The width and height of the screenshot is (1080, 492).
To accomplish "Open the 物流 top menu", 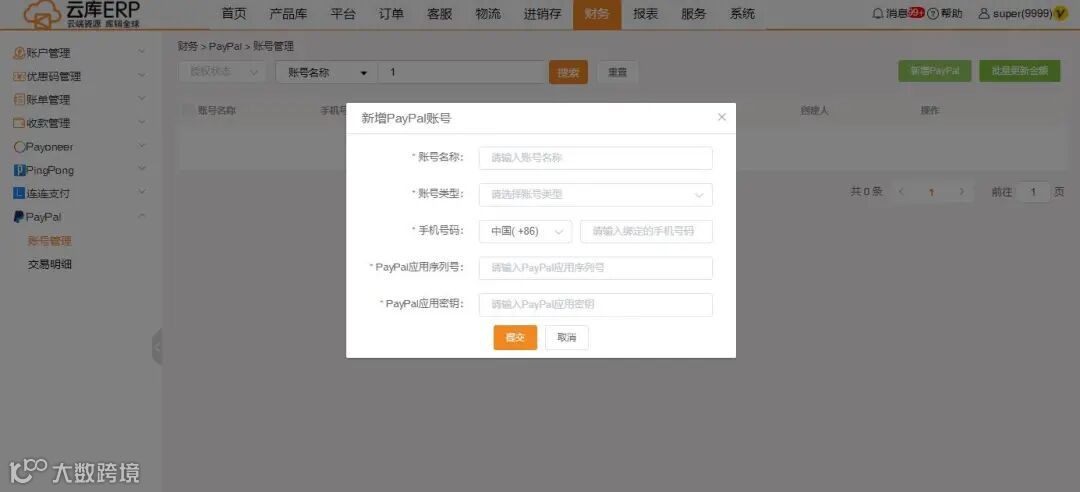I will click(488, 14).
